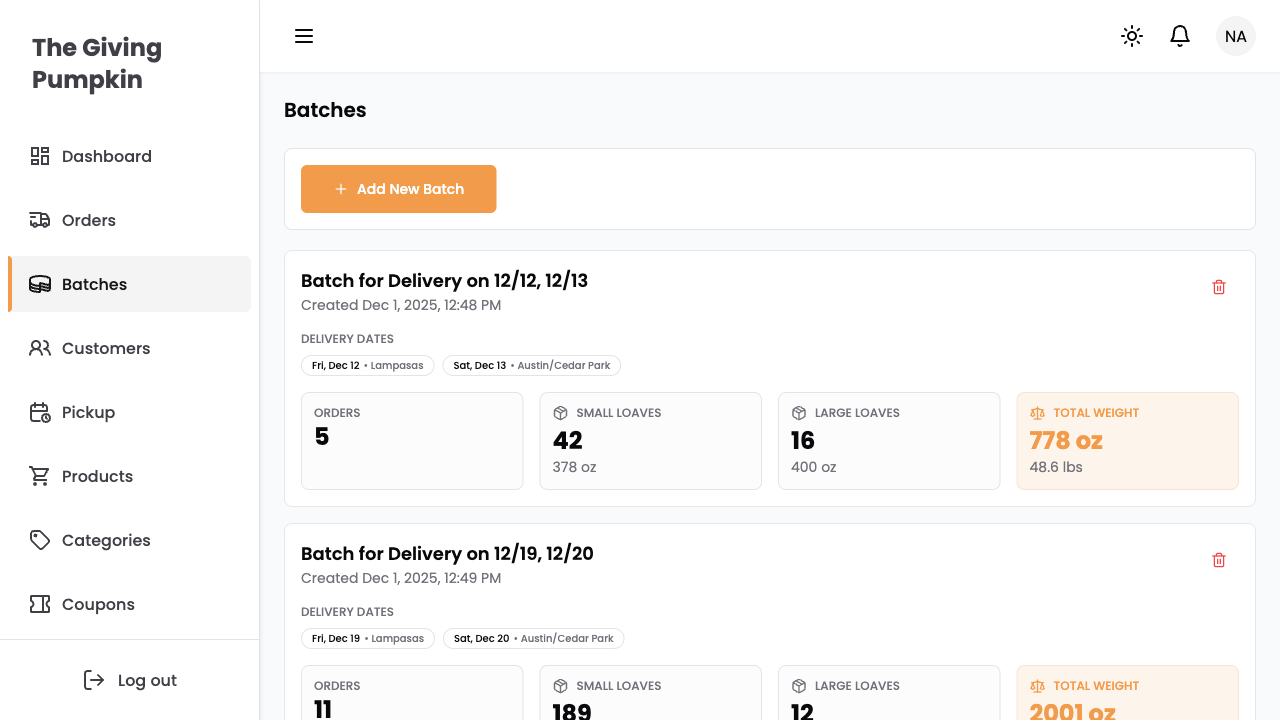The width and height of the screenshot is (1280, 720).
Task: Select the Batches stacked-bread icon
Action: click(39, 284)
